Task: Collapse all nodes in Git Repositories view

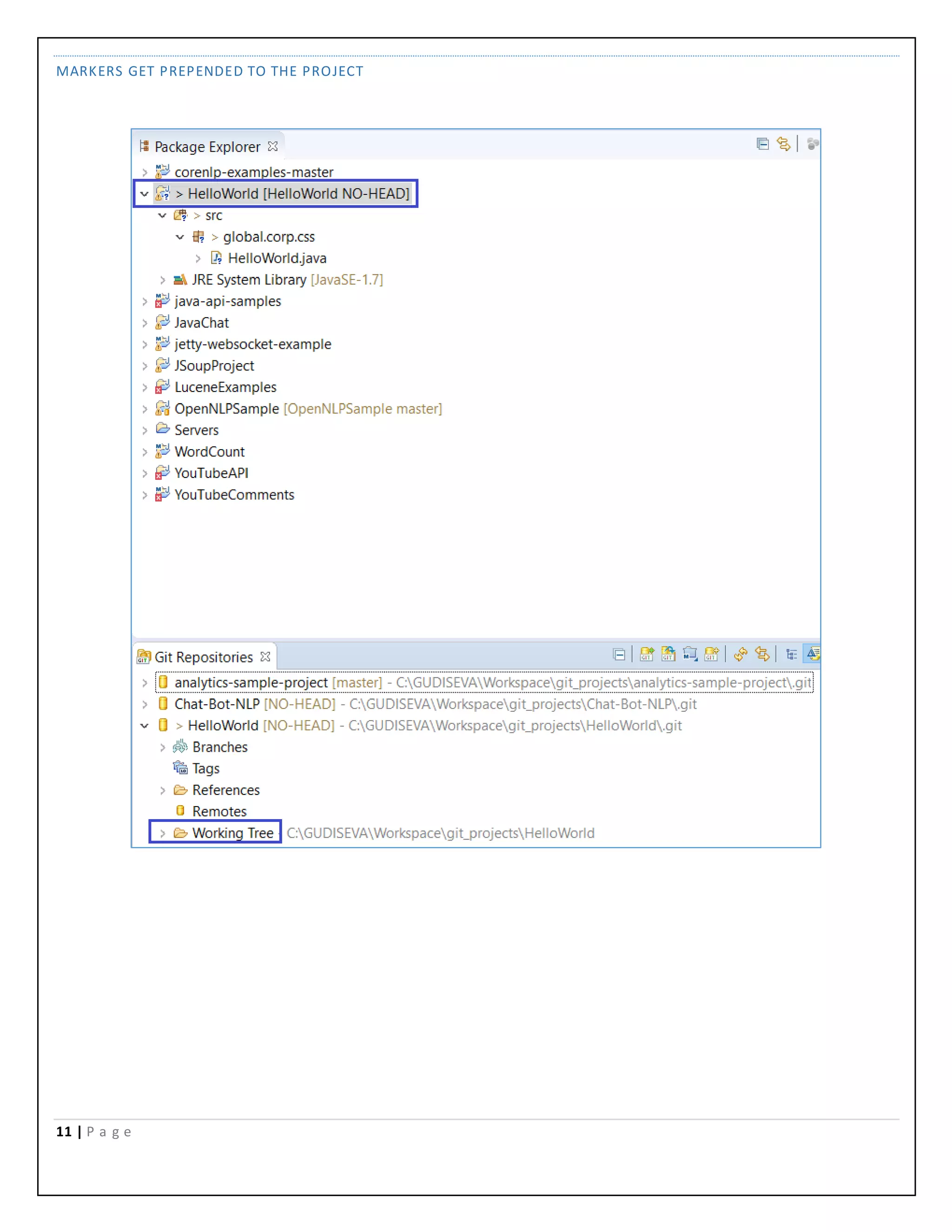Action: [x=619, y=655]
